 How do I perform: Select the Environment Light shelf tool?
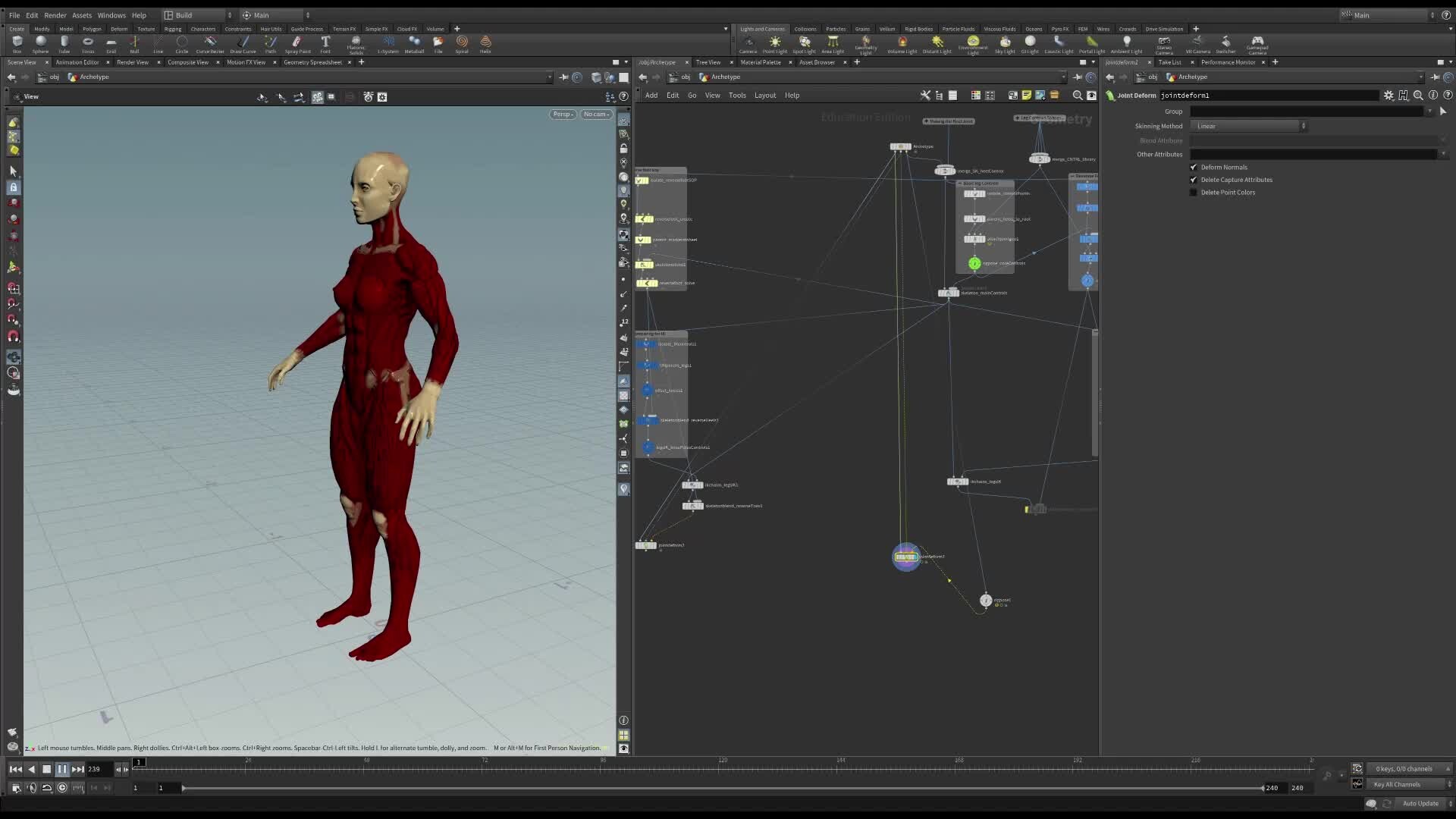[972, 43]
